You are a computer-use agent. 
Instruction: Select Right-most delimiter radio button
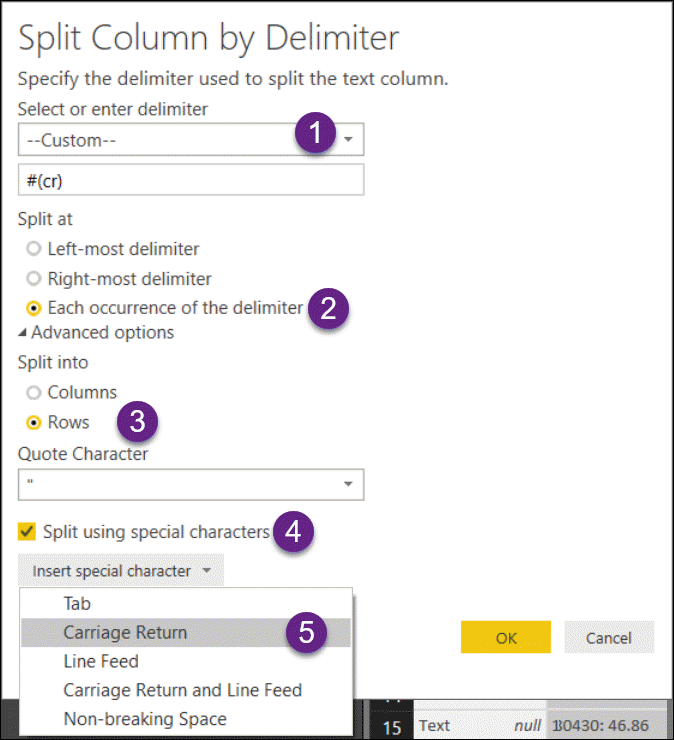coord(34,278)
